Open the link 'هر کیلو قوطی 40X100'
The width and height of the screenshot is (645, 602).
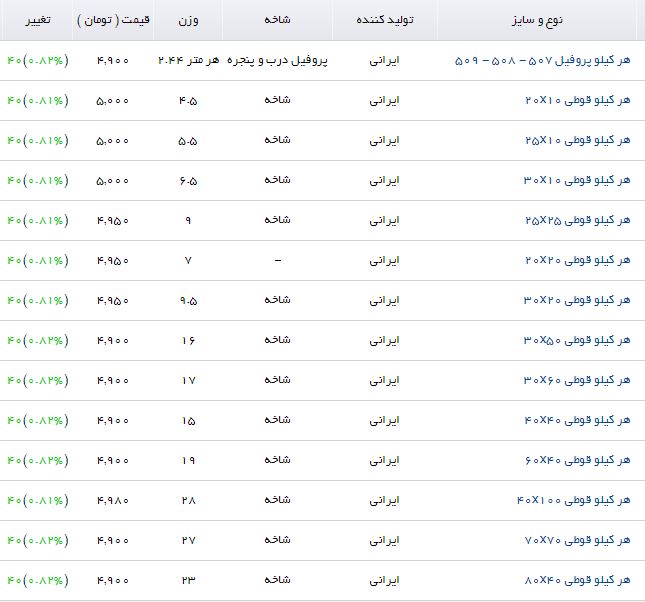[x=573, y=500]
